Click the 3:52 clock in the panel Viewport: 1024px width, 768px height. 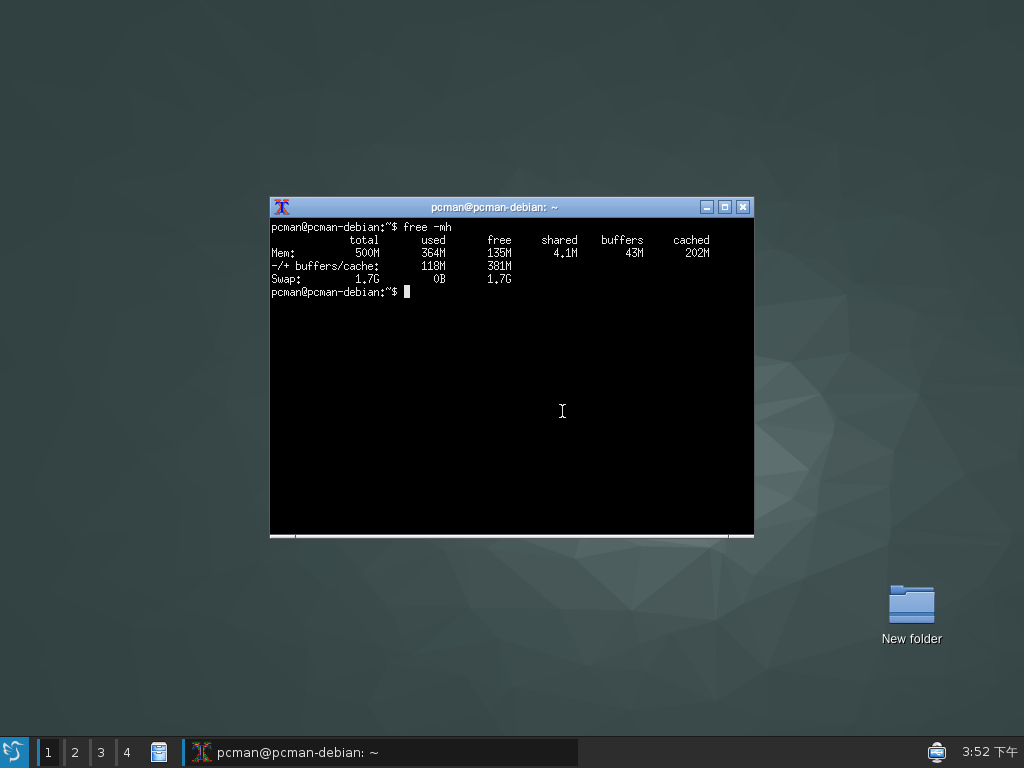[989, 752]
